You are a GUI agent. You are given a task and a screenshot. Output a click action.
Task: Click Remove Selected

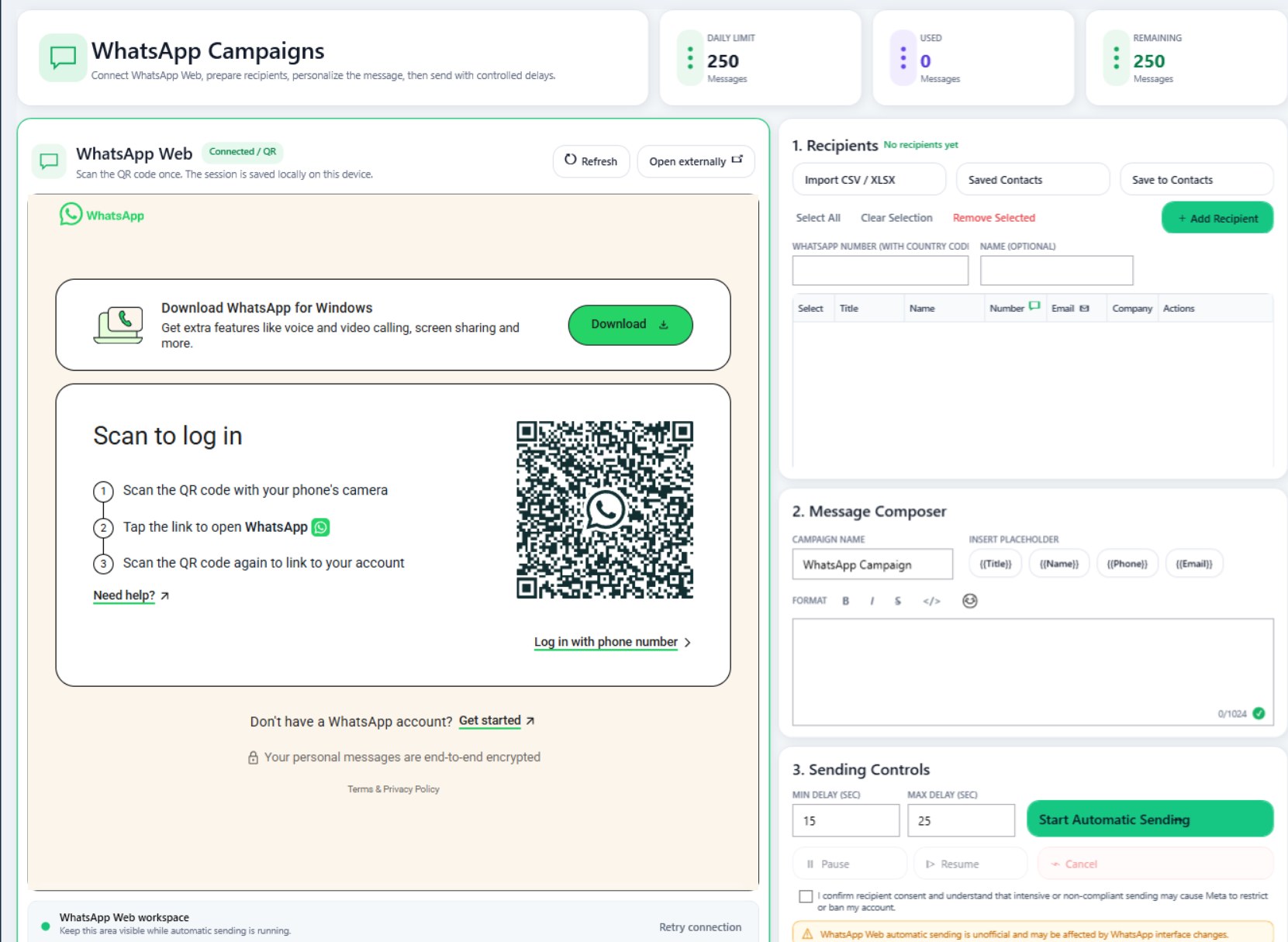993,218
